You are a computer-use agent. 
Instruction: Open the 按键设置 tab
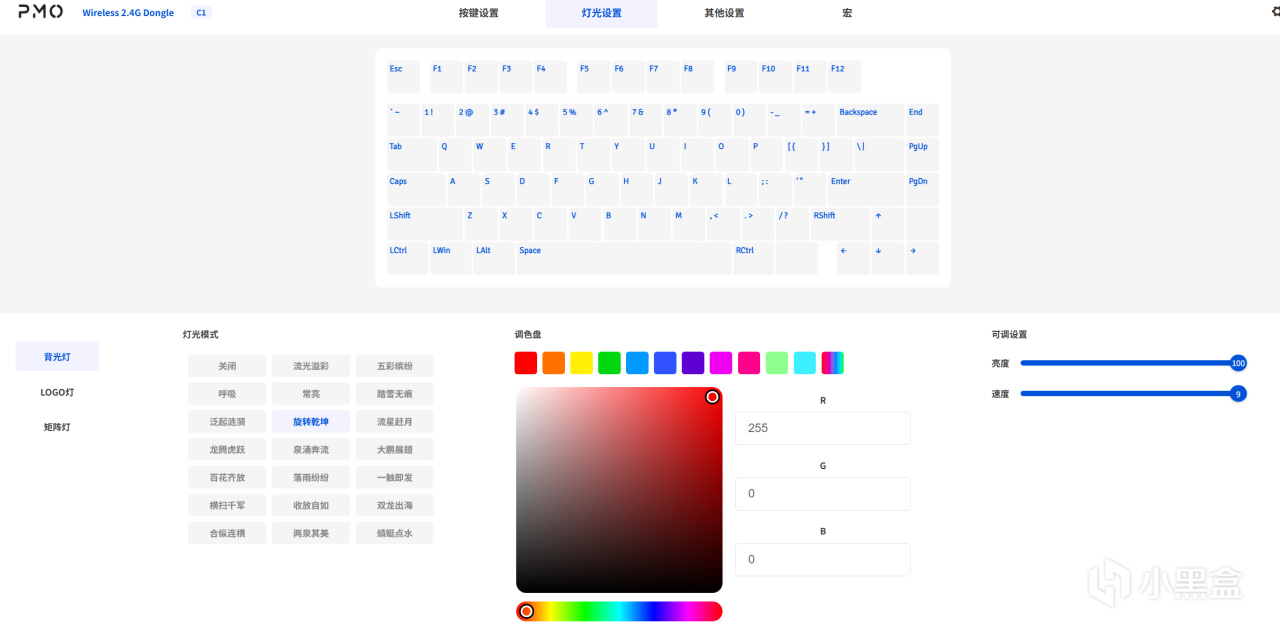tap(478, 13)
